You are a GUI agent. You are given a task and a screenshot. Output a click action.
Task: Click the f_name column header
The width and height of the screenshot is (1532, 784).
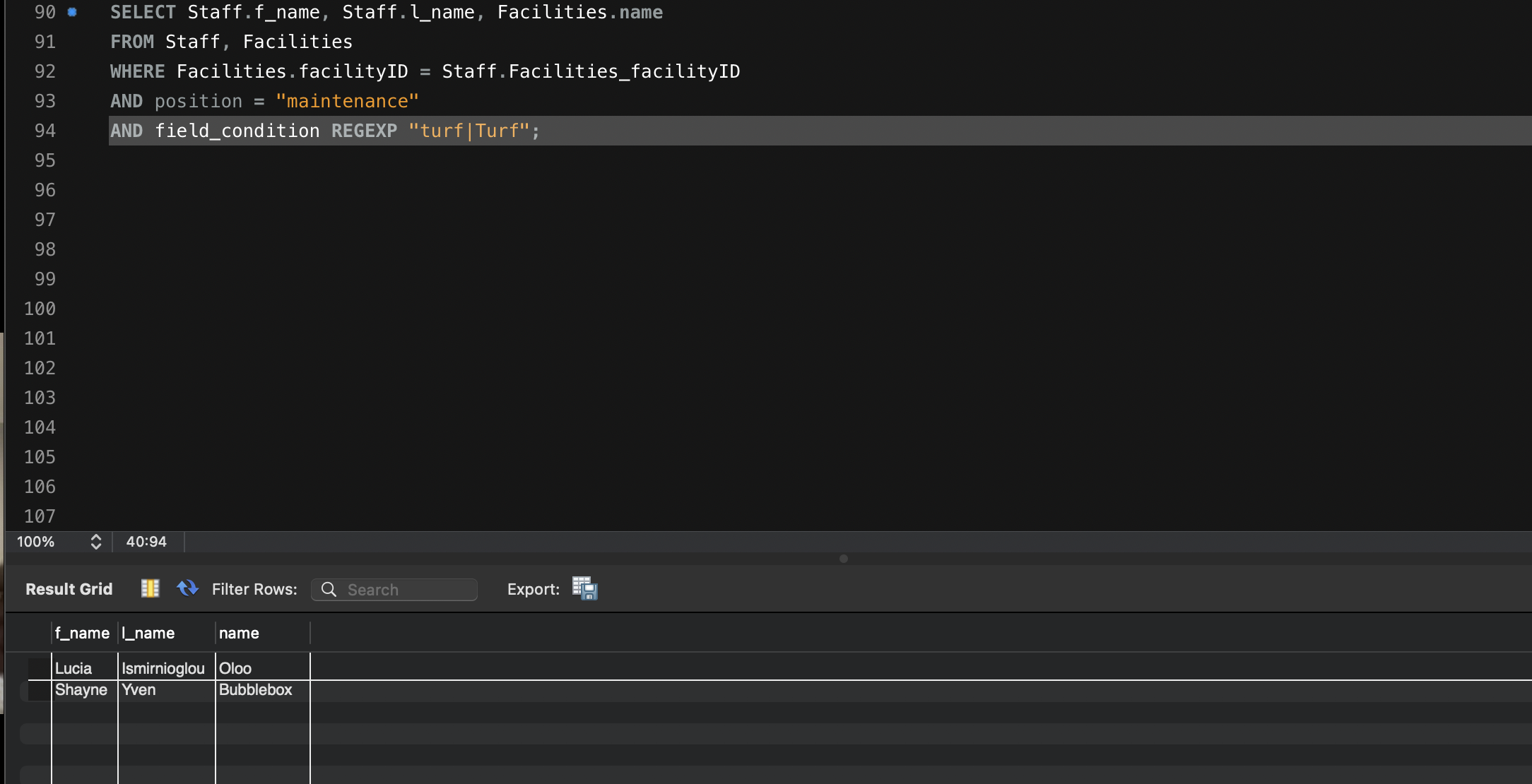(x=82, y=633)
